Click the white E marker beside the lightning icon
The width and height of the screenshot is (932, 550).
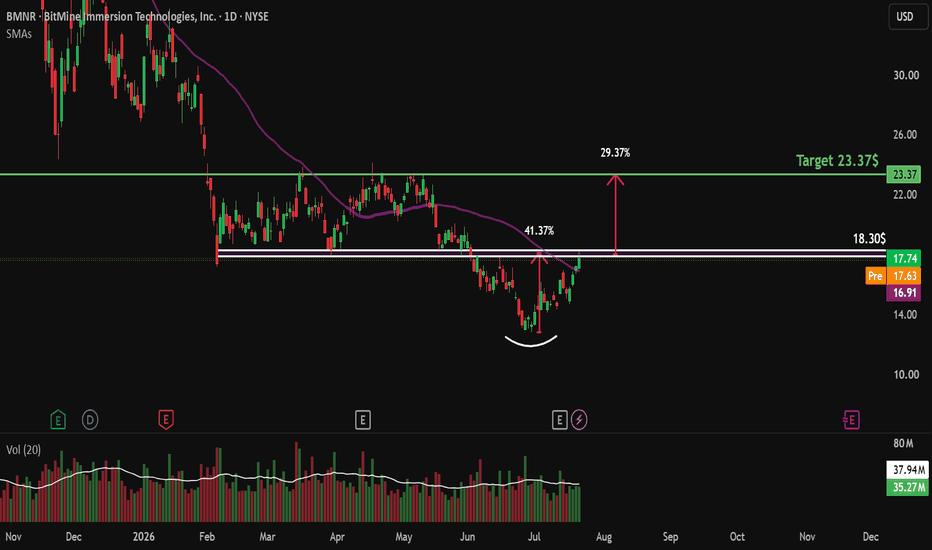tap(559, 420)
